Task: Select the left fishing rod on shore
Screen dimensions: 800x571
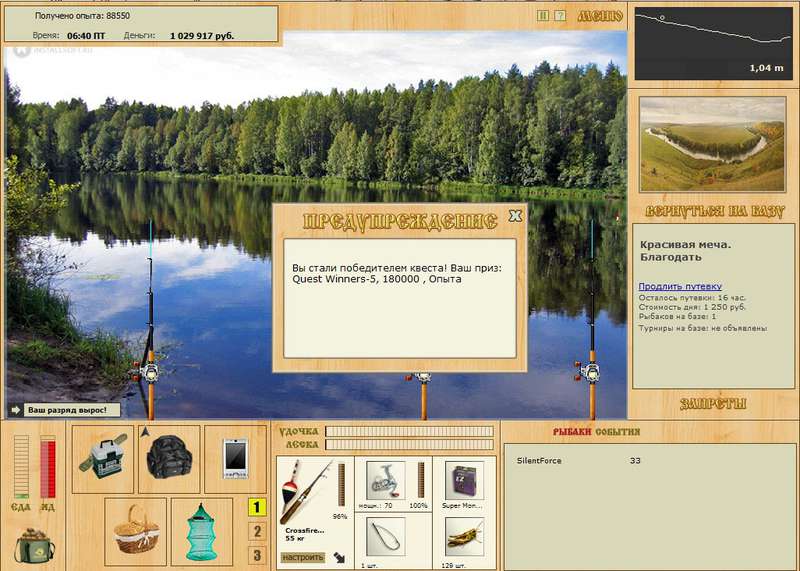Action: tap(150, 321)
